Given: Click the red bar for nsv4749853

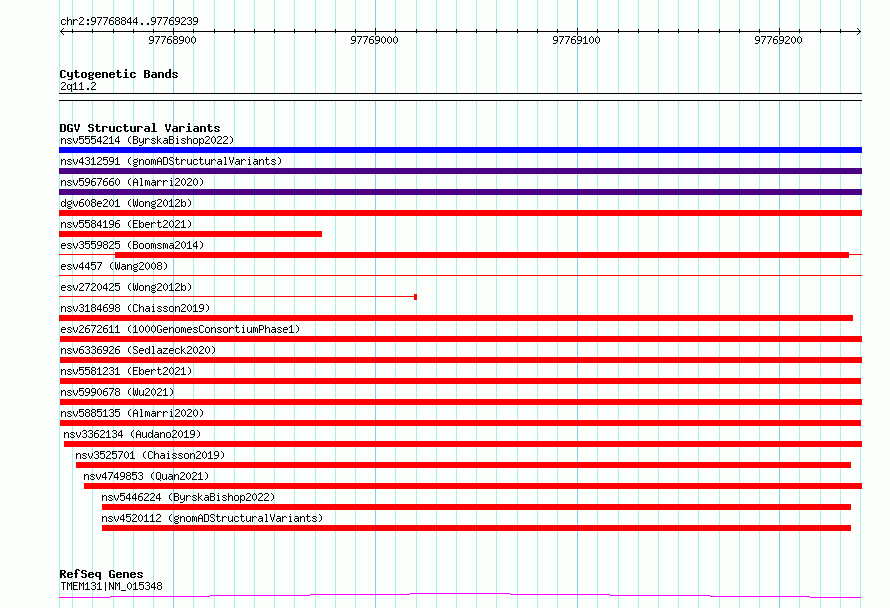Looking at the screenshot, I should [x=473, y=486].
